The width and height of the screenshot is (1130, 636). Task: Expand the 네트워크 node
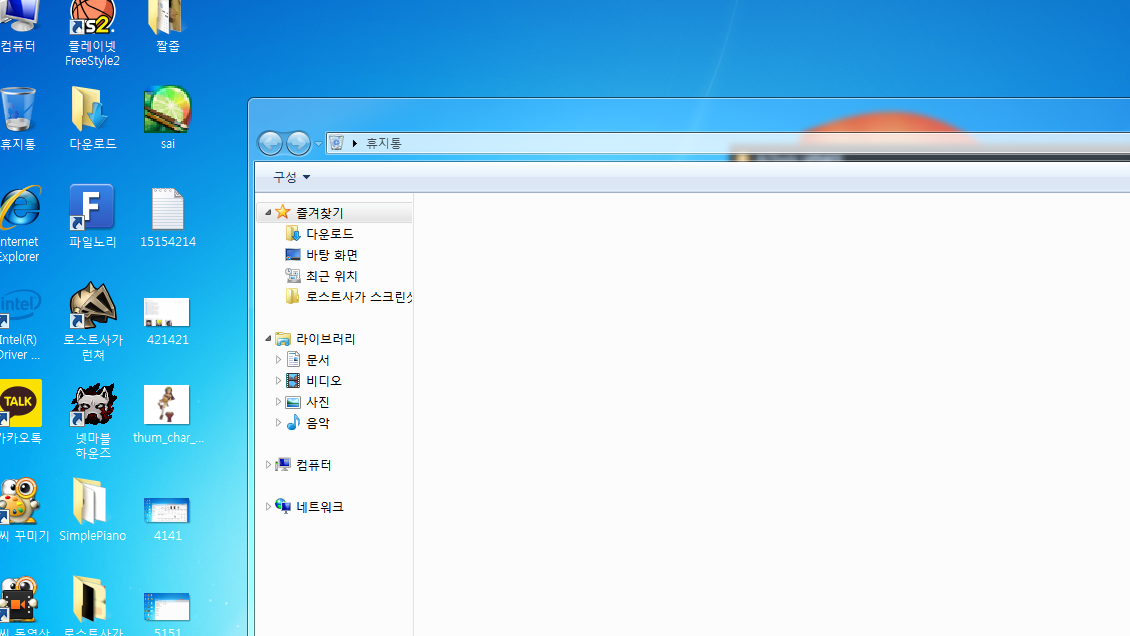(268, 506)
